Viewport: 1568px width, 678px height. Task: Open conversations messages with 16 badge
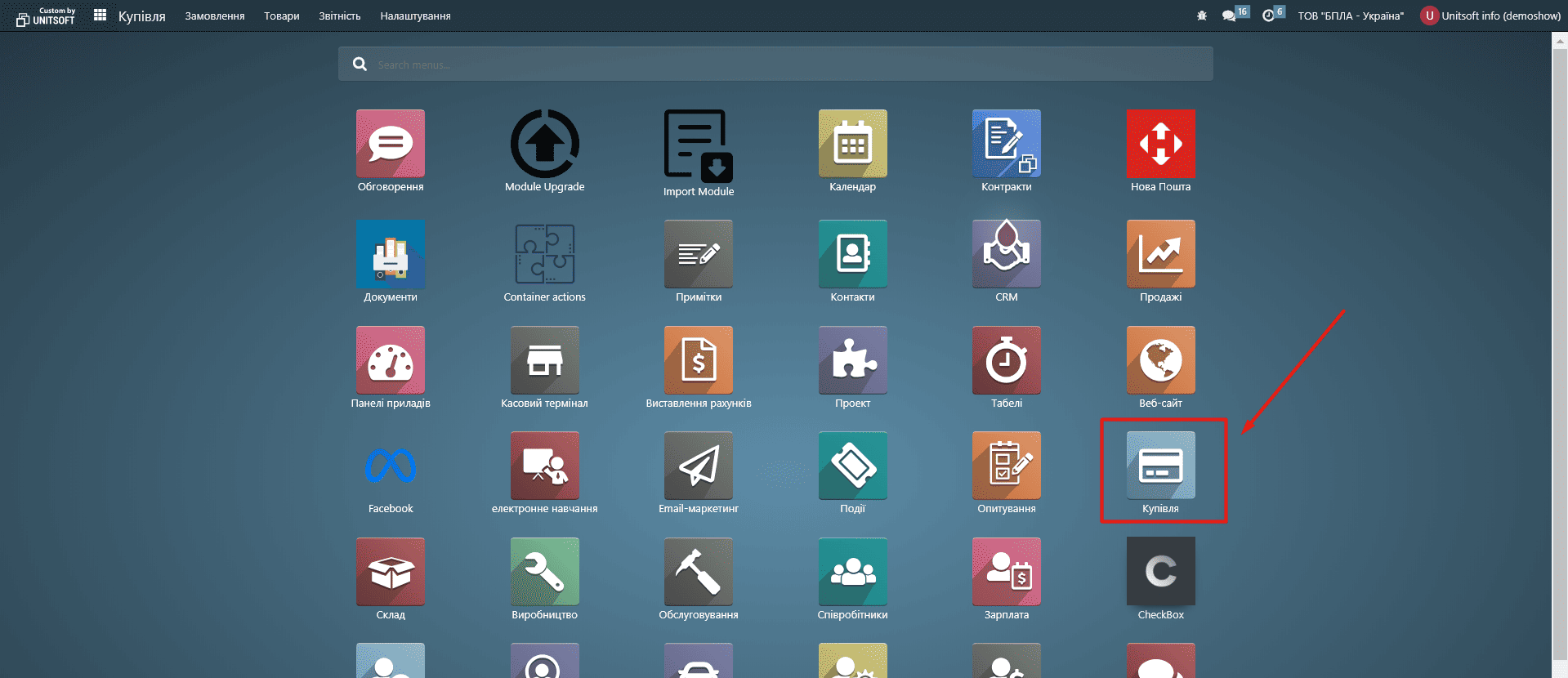[1230, 16]
